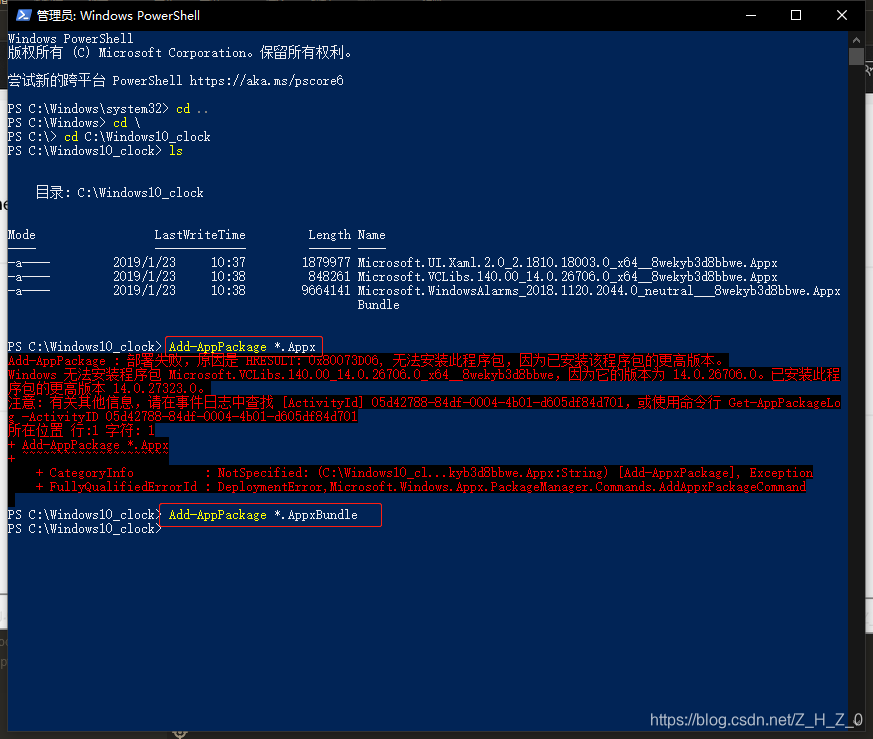Viewport: 873px width, 739px height.
Task: Click the 'Mode' column header
Action: pyautogui.click(x=22, y=235)
